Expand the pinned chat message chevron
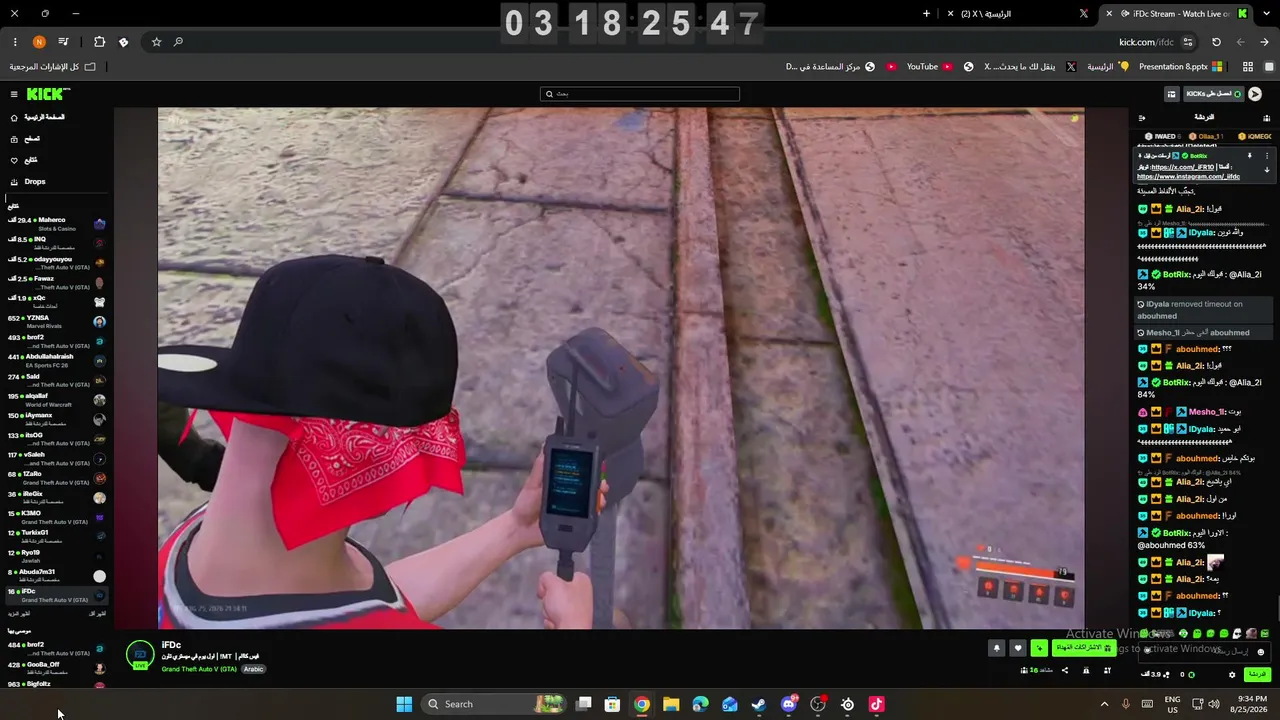The height and width of the screenshot is (720, 1280). click(1267, 170)
